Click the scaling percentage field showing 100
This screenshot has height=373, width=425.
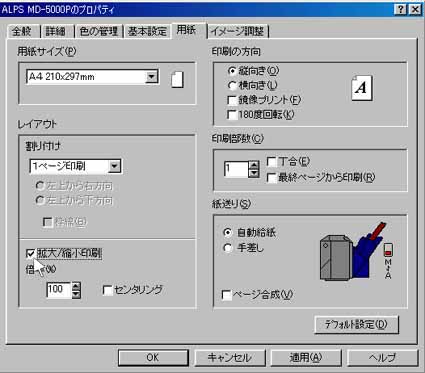coord(59,290)
